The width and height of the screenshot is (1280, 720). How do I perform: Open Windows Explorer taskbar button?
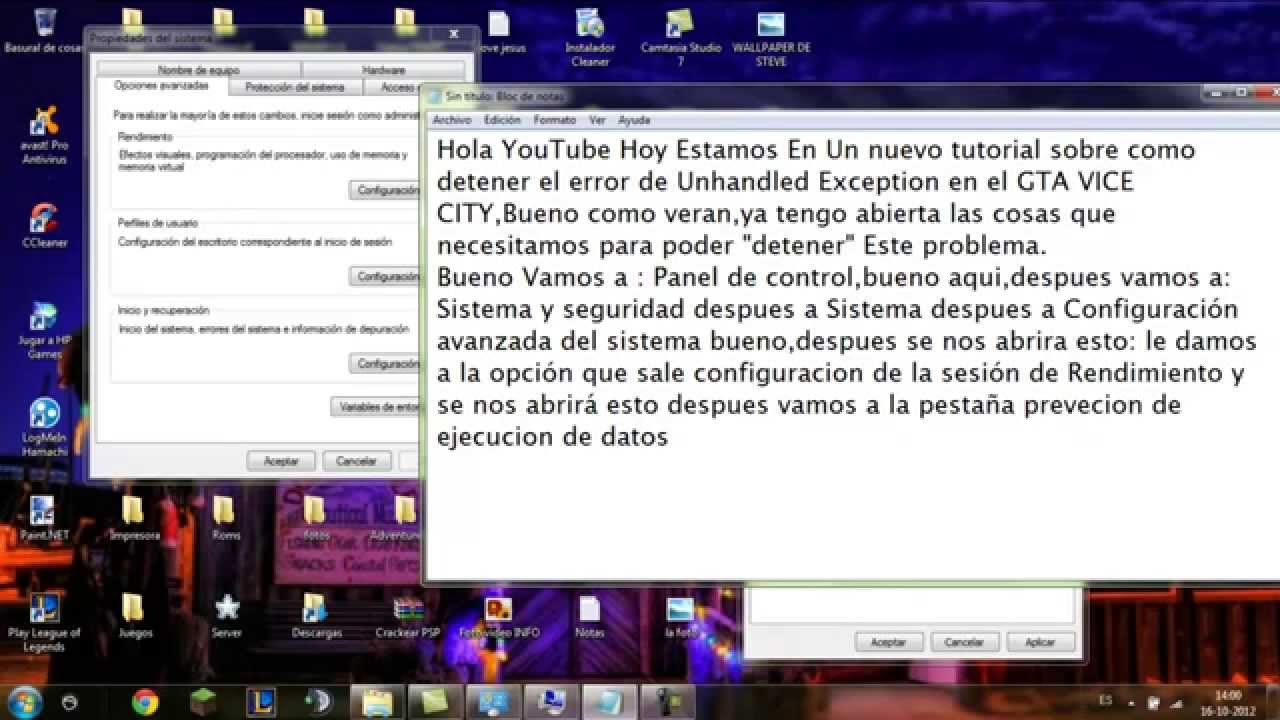coord(377,702)
